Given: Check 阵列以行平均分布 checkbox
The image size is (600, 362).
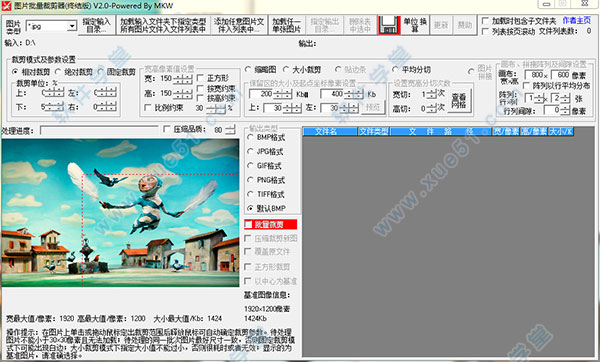Looking at the screenshot, I should [526, 85].
